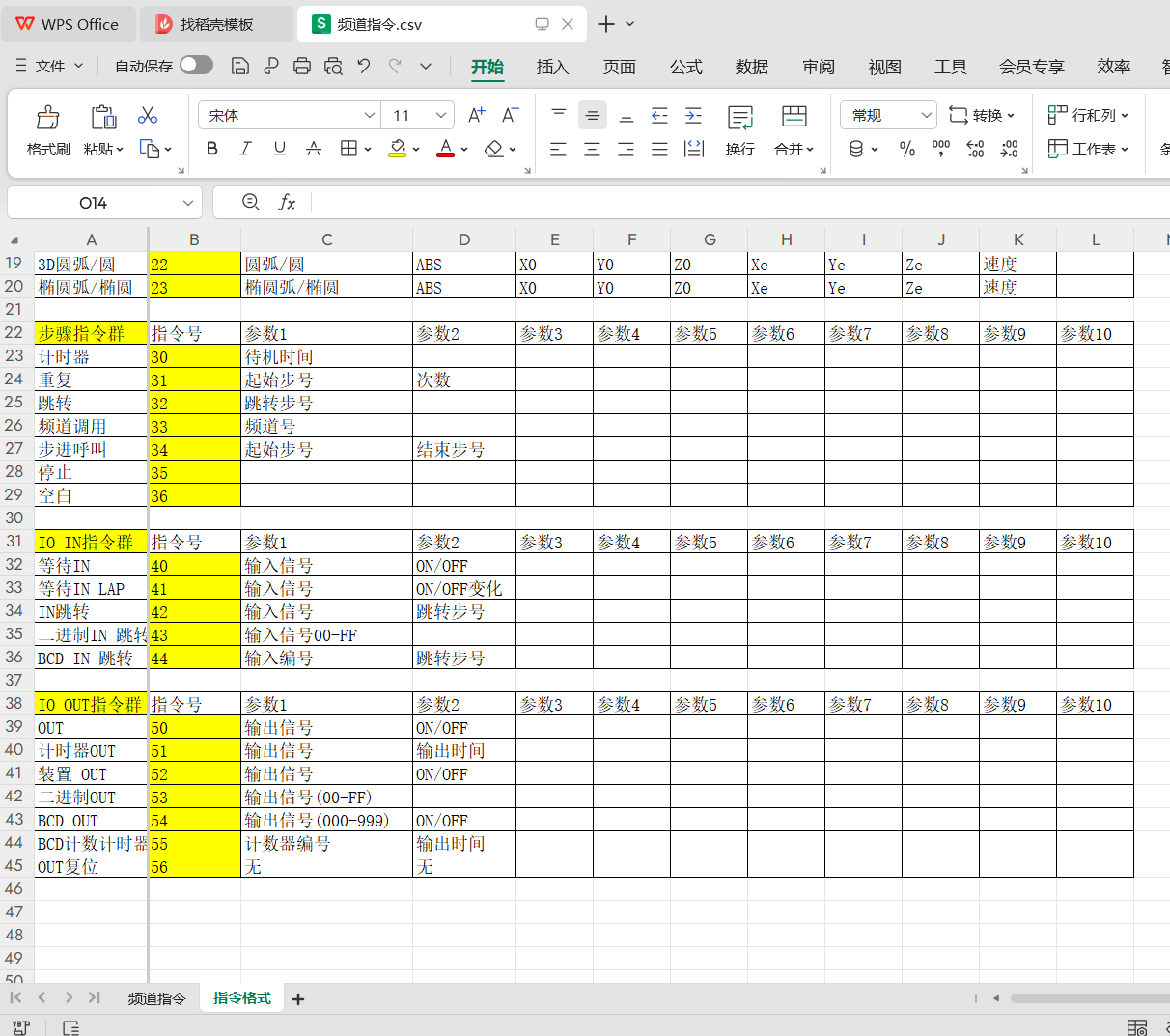Click the Cut scissors icon
The height and width of the screenshot is (1036, 1170).
[148, 116]
